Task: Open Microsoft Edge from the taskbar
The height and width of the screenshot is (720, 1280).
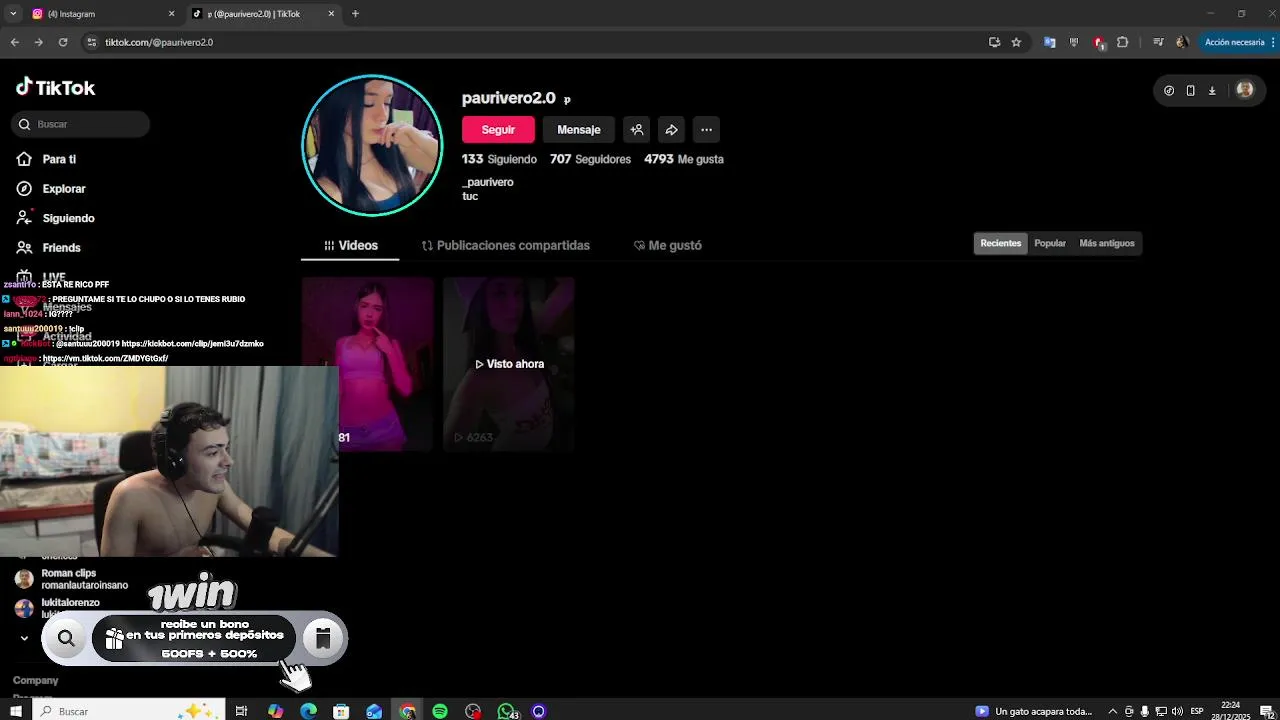Action: click(308, 711)
